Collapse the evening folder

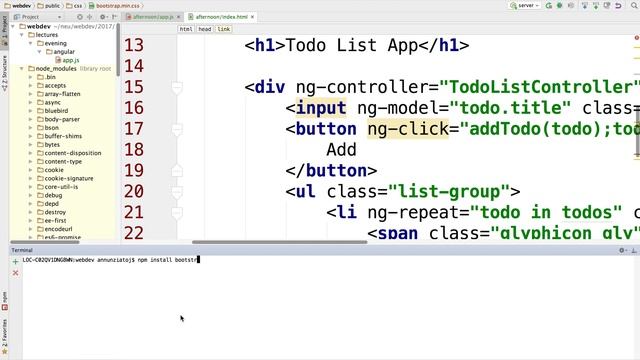pos(31,43)
